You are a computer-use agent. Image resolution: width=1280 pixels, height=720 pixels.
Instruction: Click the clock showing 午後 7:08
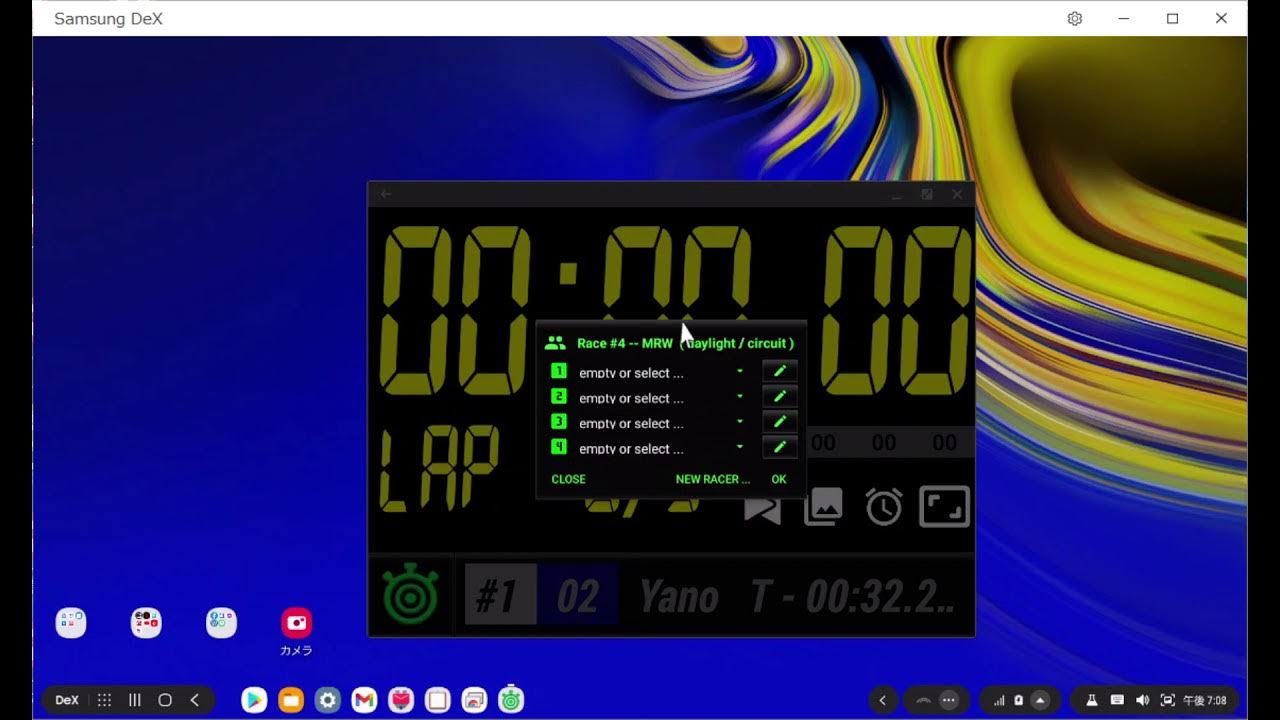pyautogui.click(x=1205, y=700)
